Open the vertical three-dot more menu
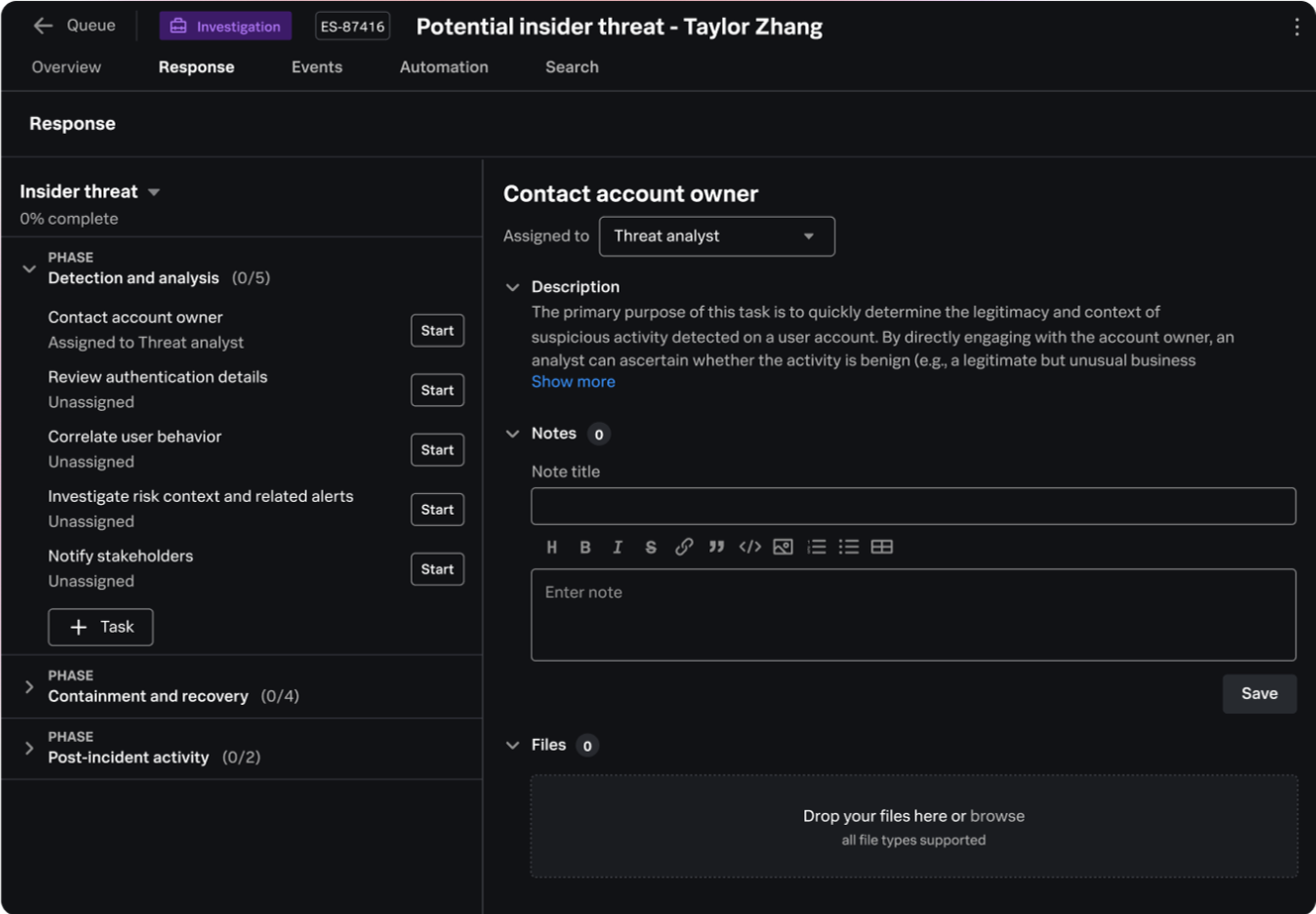The image size is (1316, 914). (1296, 27)
